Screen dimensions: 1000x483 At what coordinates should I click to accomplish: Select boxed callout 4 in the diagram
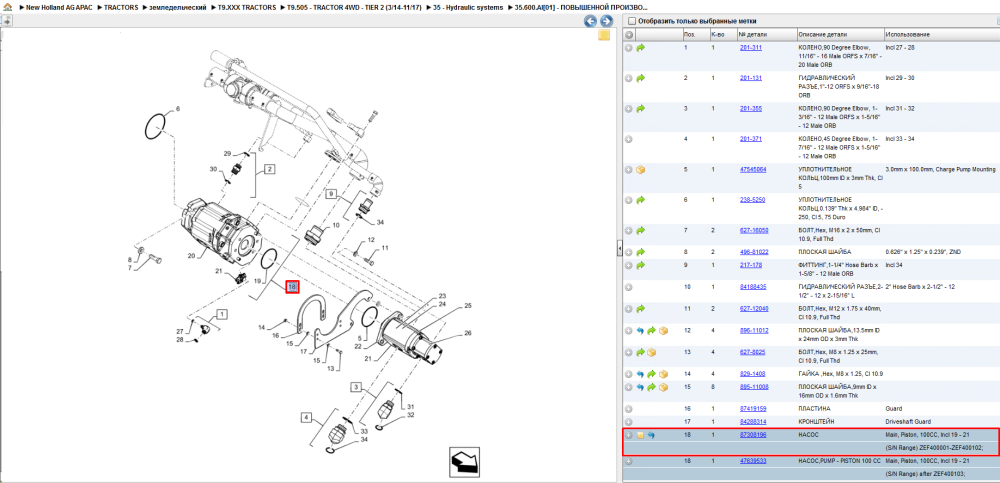click(x=307, y=419)
